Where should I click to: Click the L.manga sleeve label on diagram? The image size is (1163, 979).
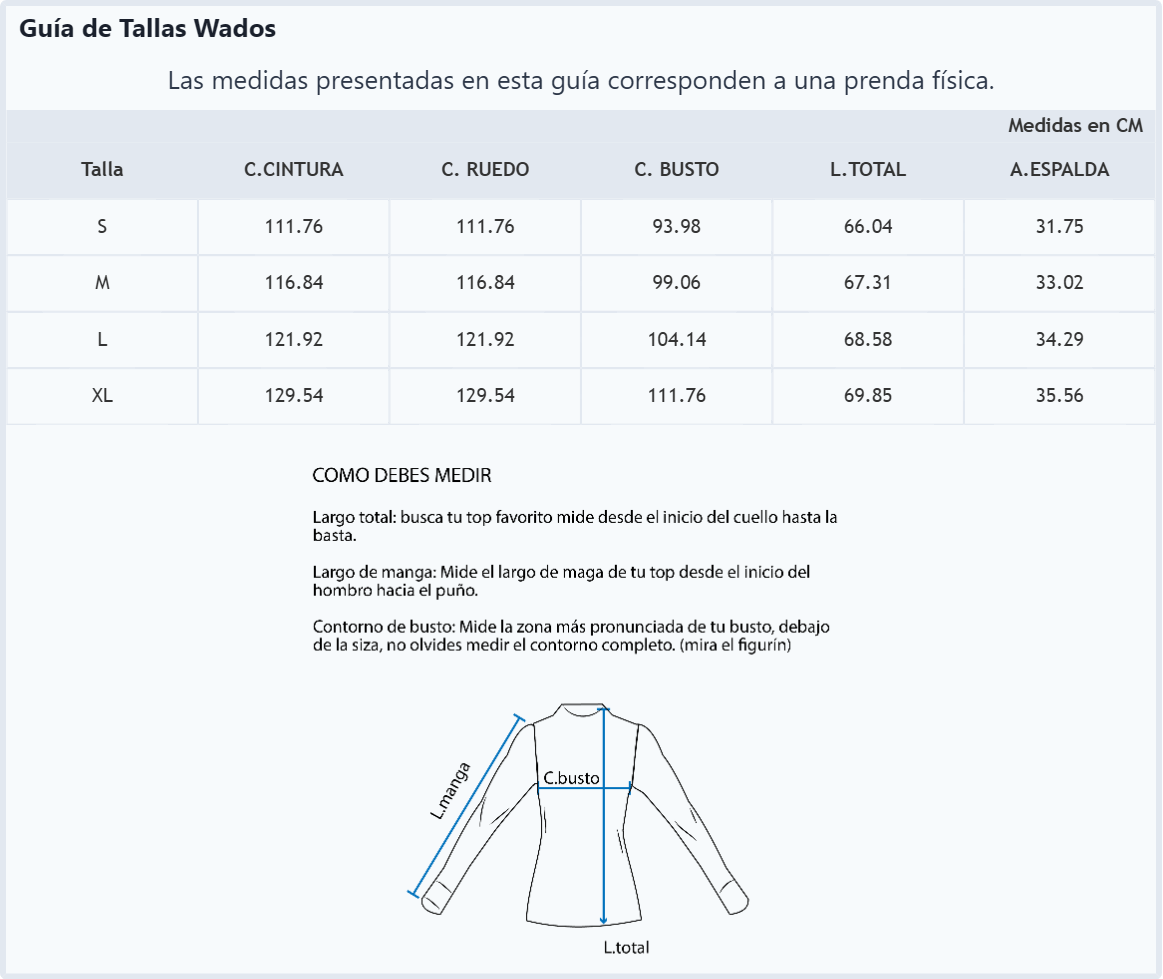pyautogui.click(x=450, y=791)
